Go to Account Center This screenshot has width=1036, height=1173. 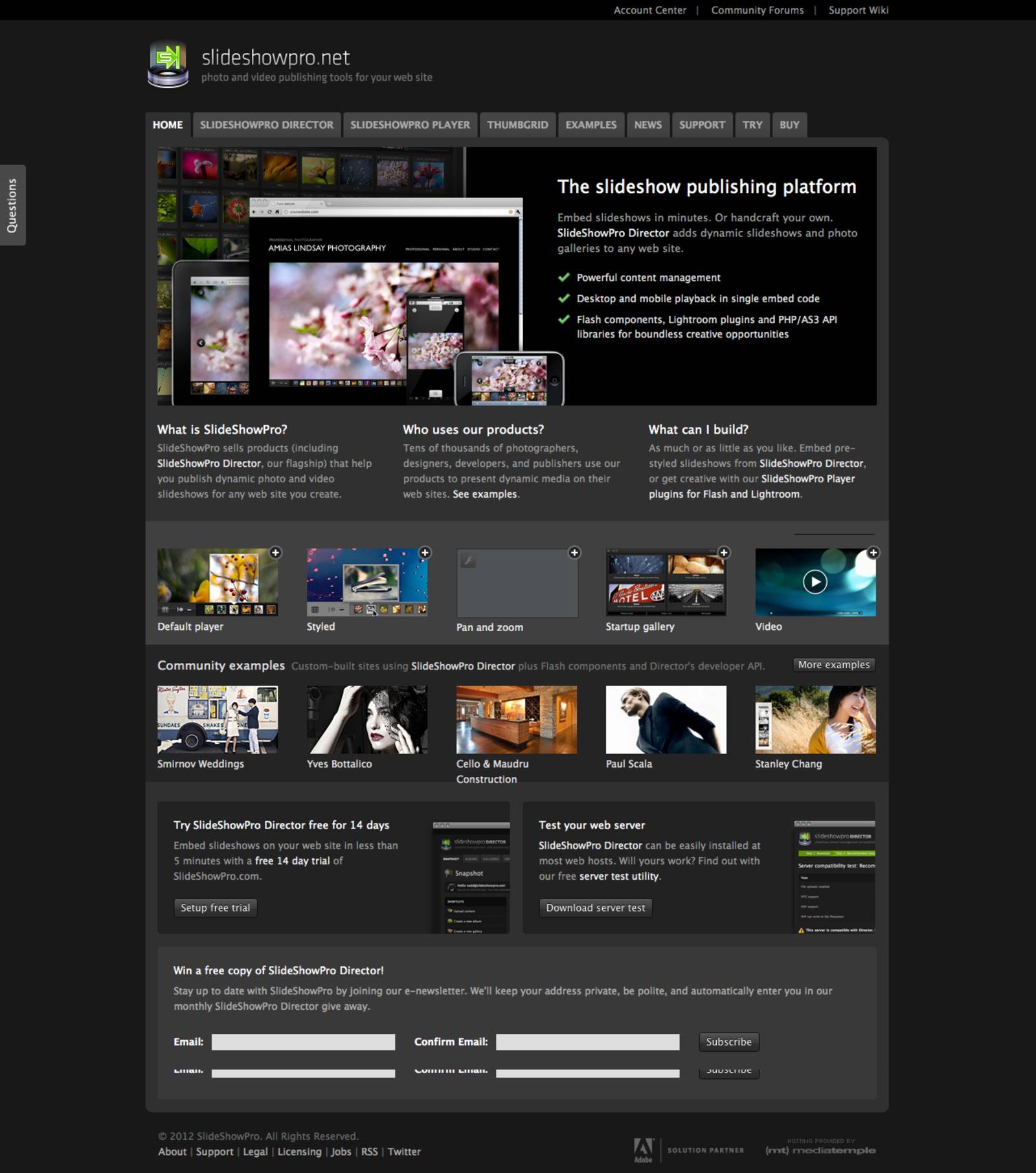[x=649, y=10]
